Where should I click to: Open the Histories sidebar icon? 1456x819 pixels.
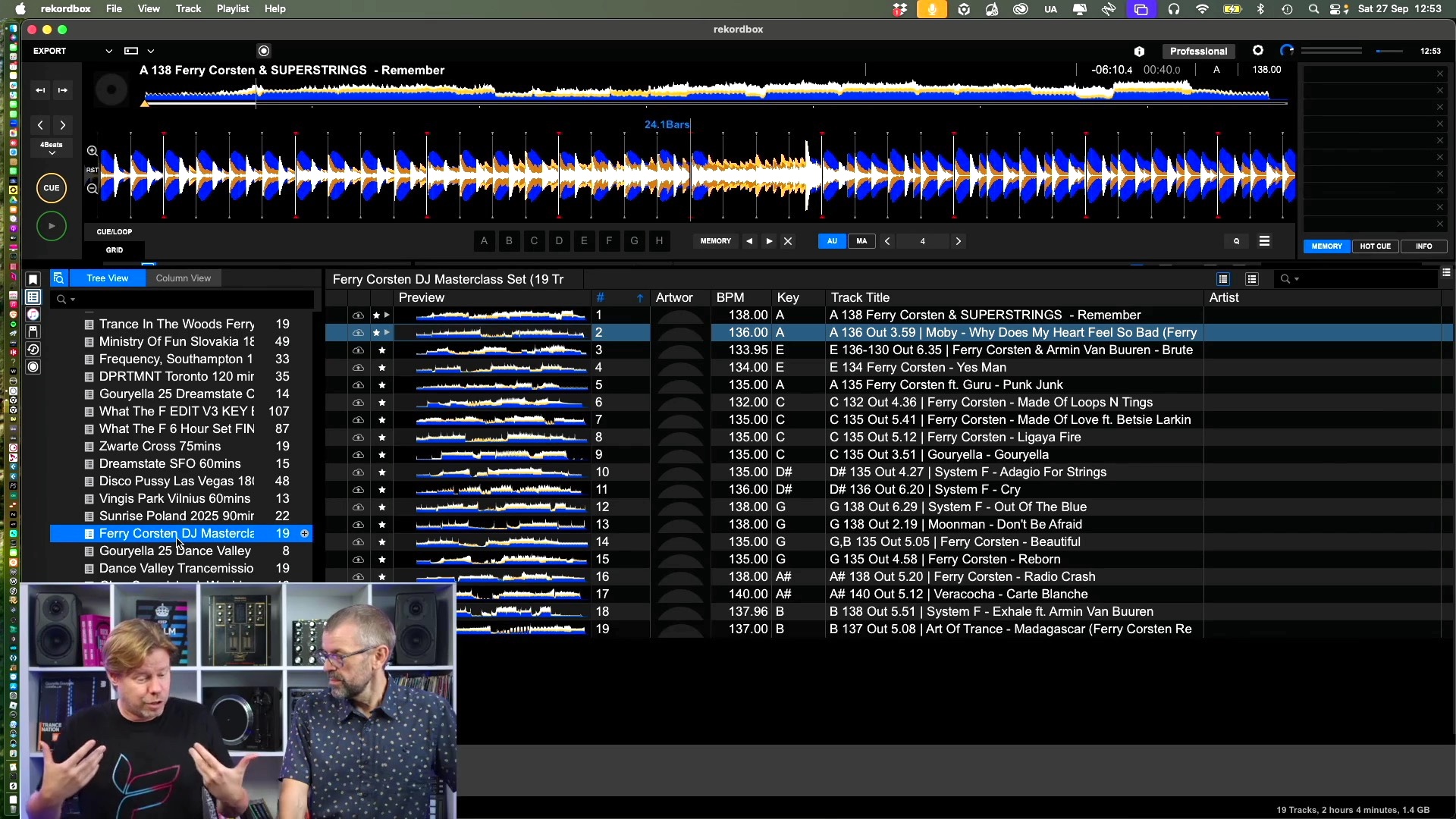point(33,350)
